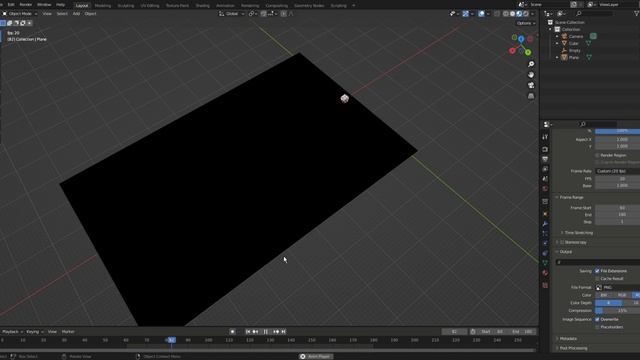The image size is (640, 360).
Task: Open the Window menu
Action: coord(44,4)
